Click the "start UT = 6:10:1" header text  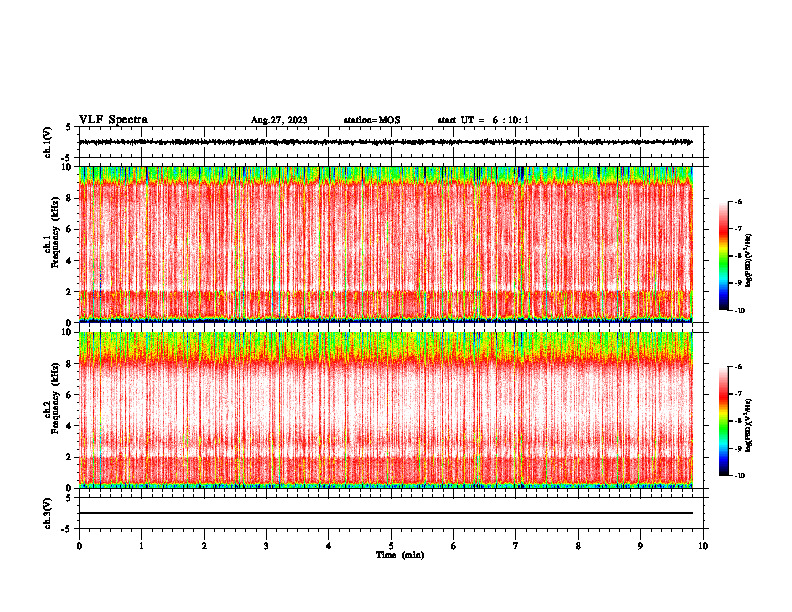tap(482, 120)
